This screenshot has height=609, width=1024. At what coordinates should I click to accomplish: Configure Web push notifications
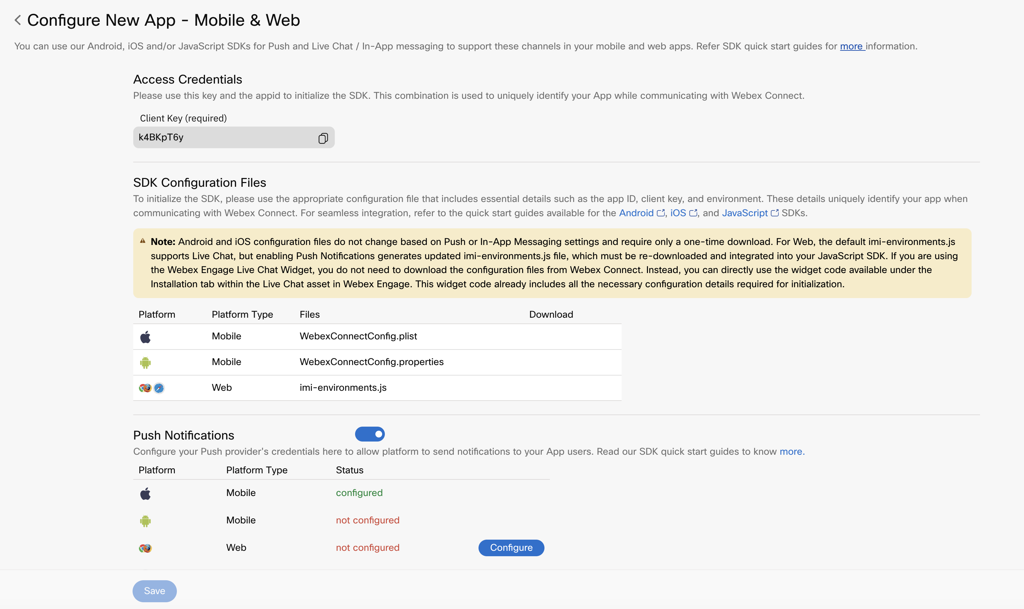pos(511,547)
